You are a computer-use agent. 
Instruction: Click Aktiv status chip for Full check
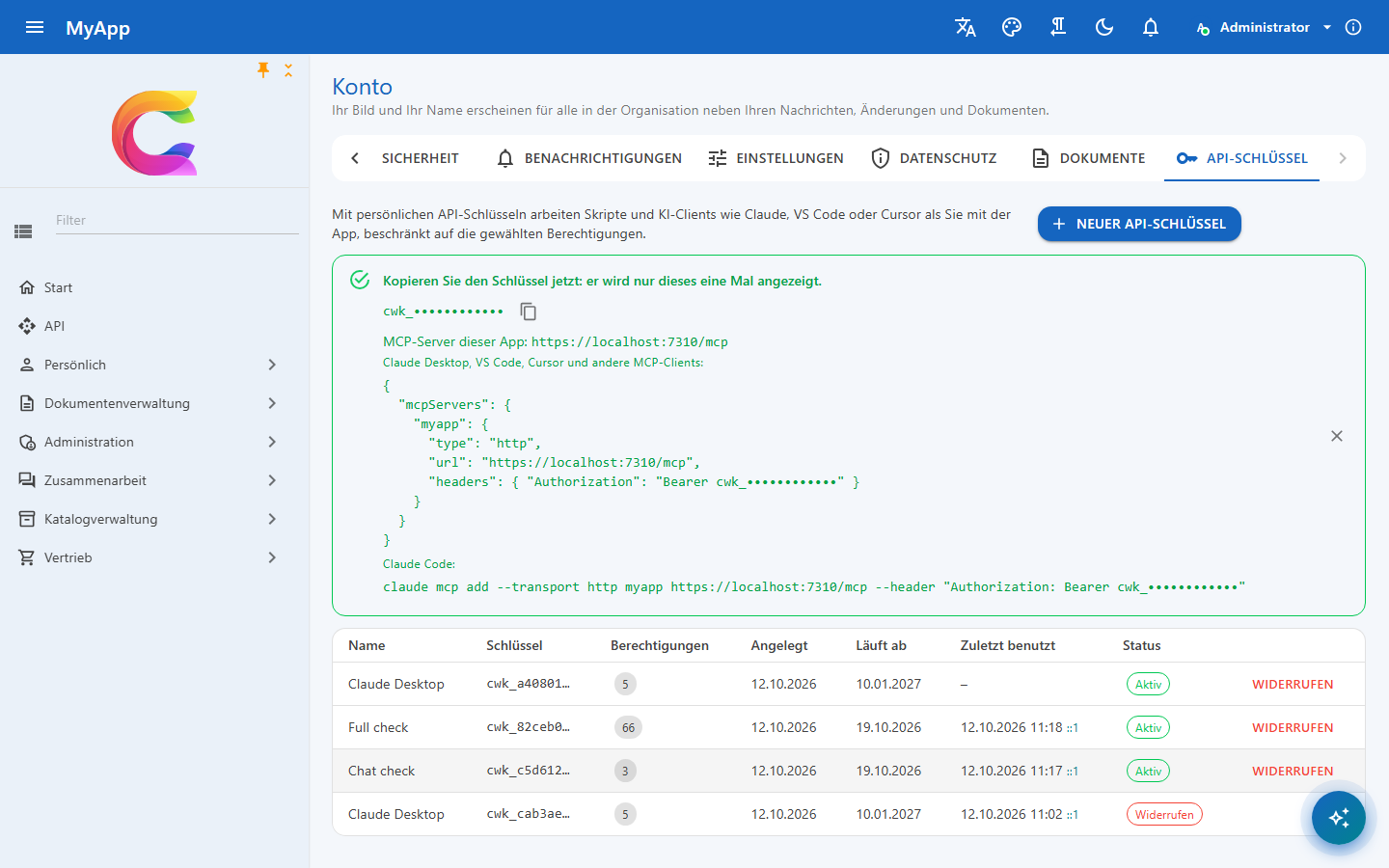point(1148,727)
